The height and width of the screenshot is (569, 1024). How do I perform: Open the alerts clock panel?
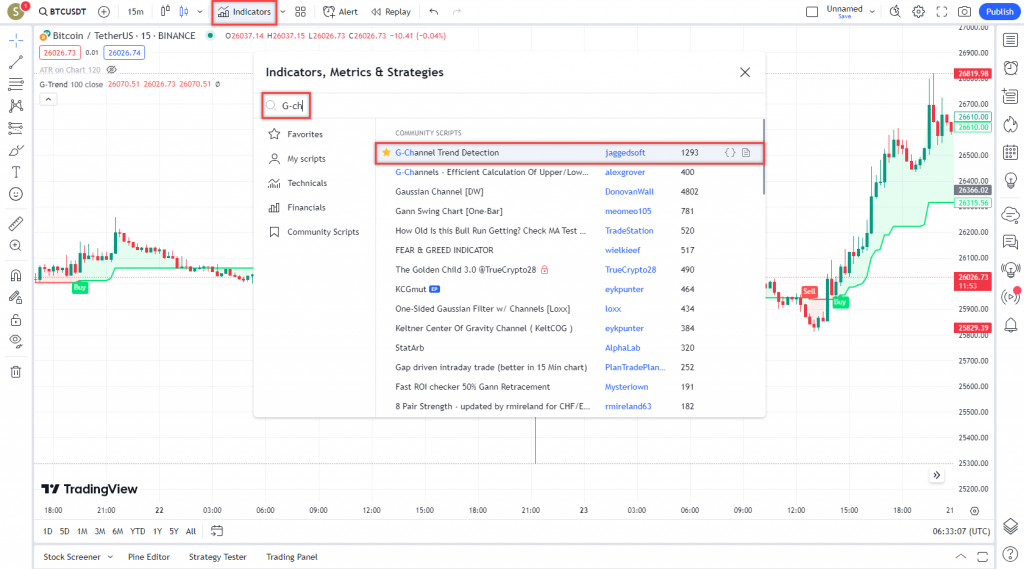point(1010,68)
